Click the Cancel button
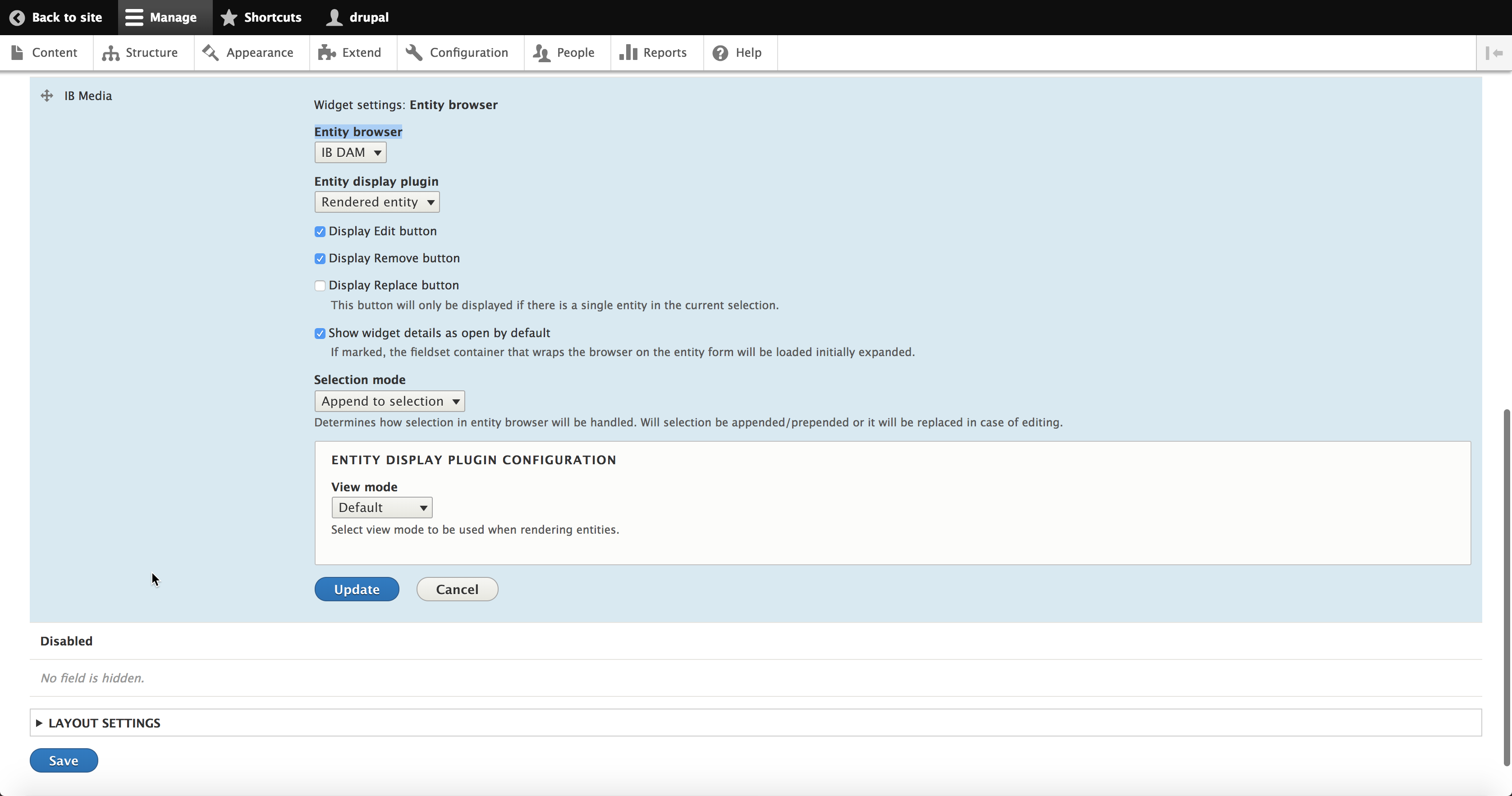Image resolution: width=1512 pixels, height=796 pixels. point(457,590)
